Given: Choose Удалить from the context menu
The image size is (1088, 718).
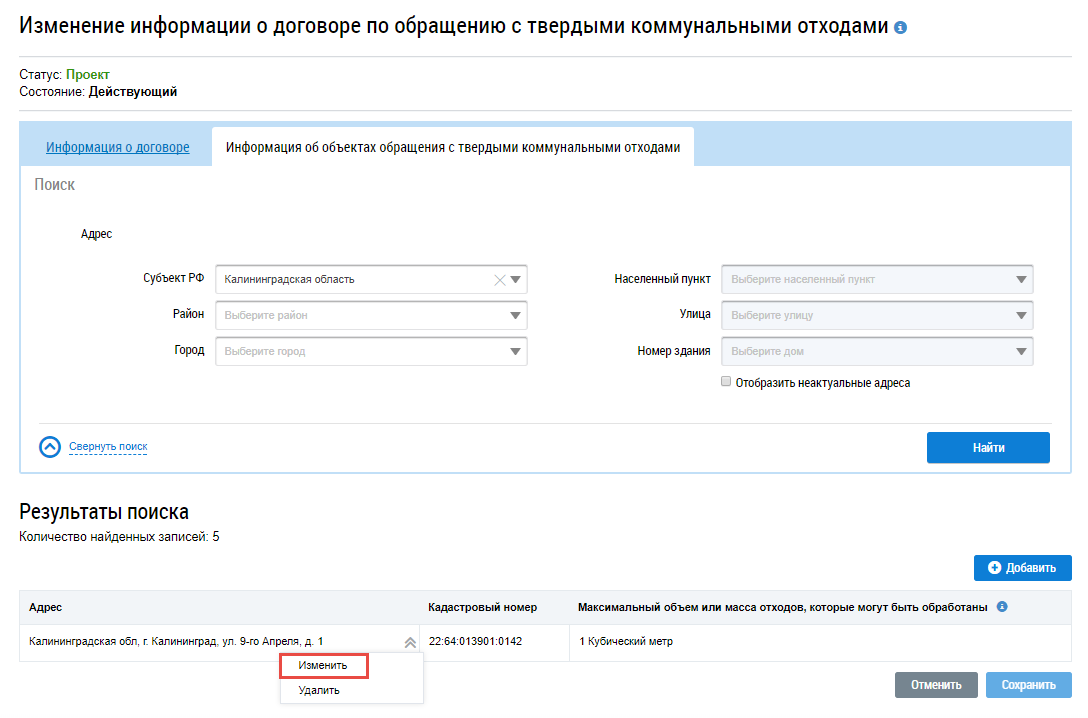Looking at the screenshot, I should pyautogui.click(x=319, y=690).
